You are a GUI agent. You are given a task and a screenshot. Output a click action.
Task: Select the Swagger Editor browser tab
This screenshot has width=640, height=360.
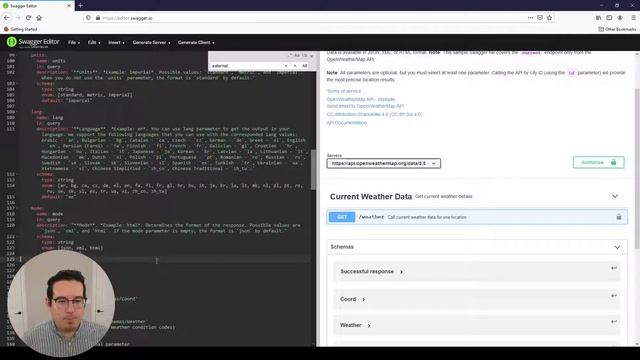click(37, 6)
